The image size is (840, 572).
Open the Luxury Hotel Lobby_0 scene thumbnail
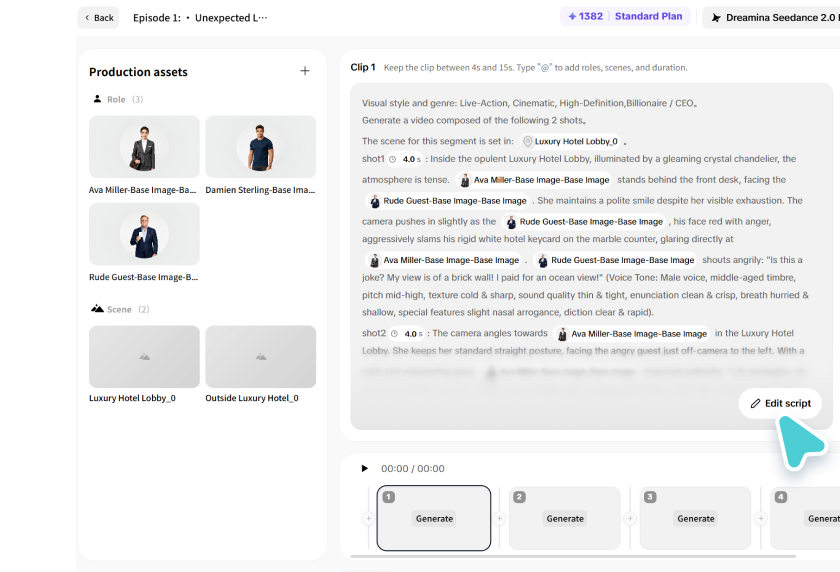(x=144, y=357)
